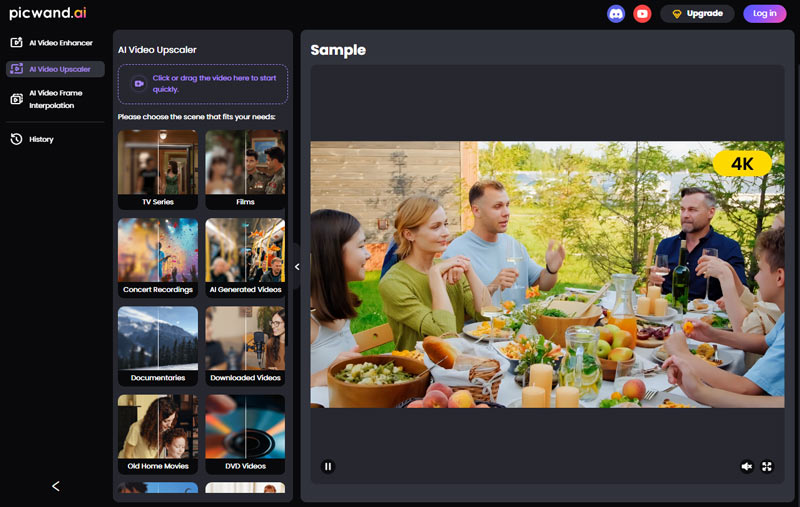Click the scene list scrollbar
This screenshot has height=507, width=800.
tap(287, 240)
